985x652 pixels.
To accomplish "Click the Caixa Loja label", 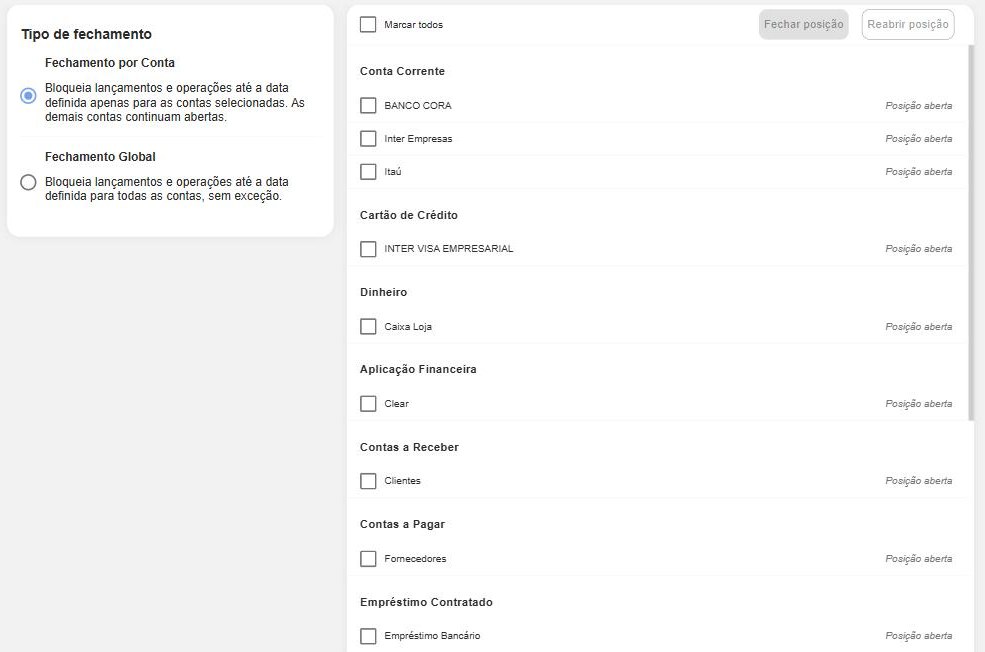I will [408, 327].
